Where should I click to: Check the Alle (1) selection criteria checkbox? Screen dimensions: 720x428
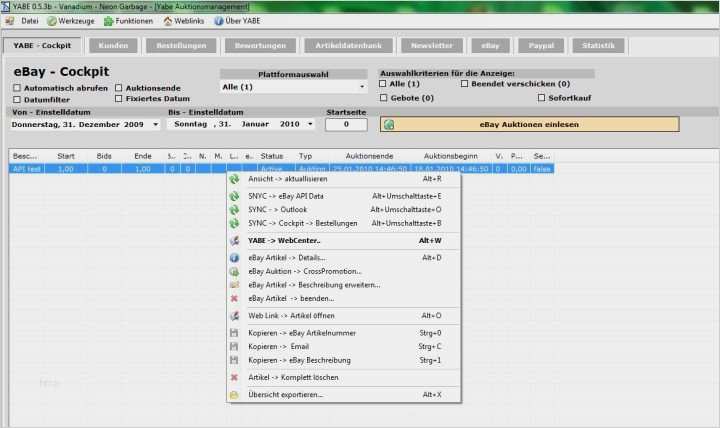(382, 84)
